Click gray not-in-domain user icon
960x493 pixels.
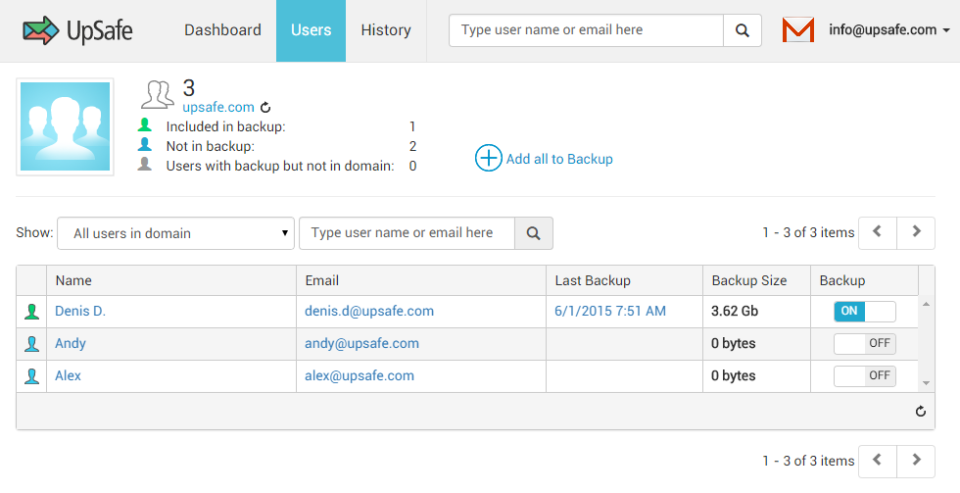click(144, 164)
